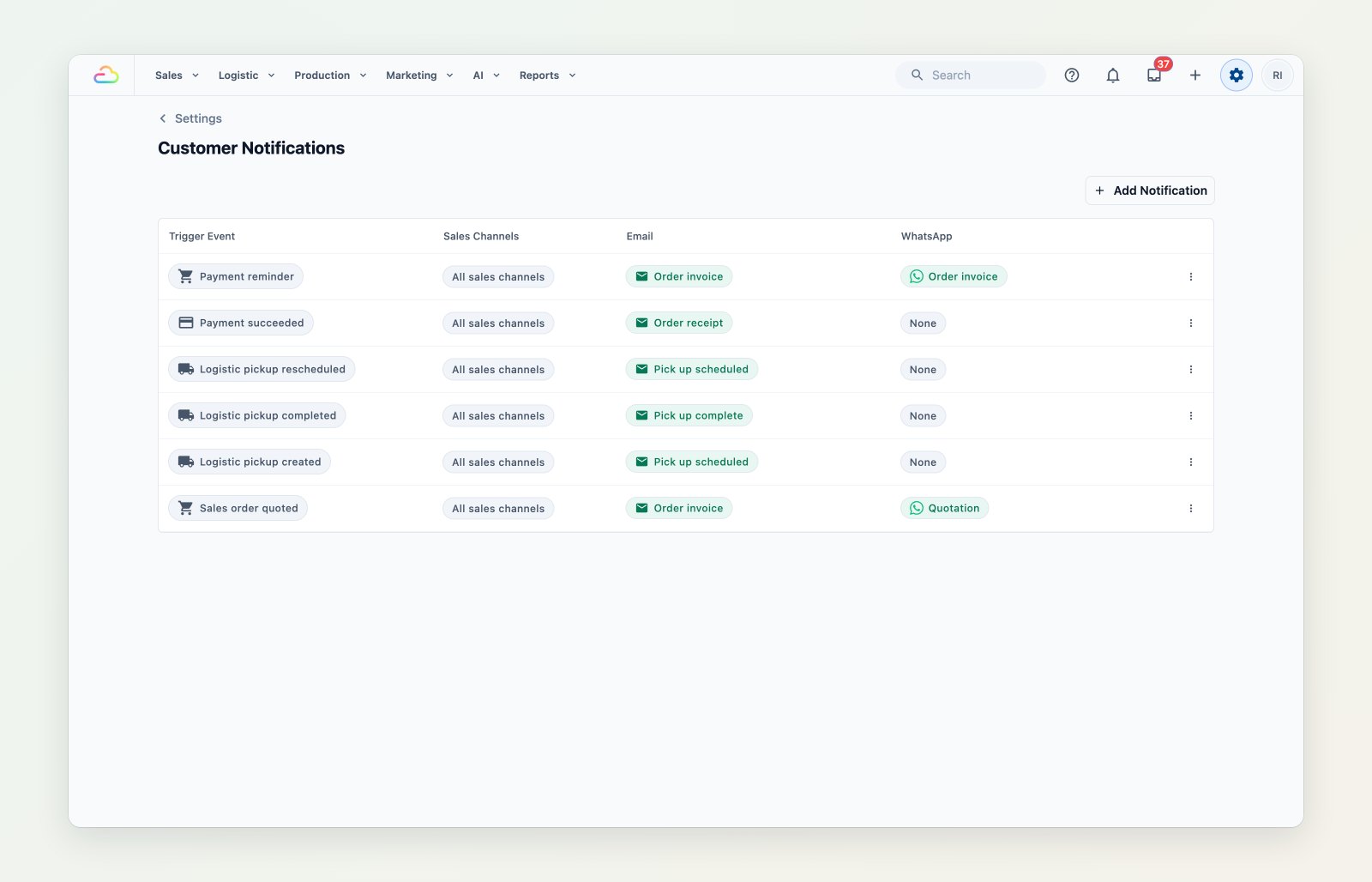Click the Logistic pickup created tag
Viewport: 1372px width, 882px height.
[250, 462]
